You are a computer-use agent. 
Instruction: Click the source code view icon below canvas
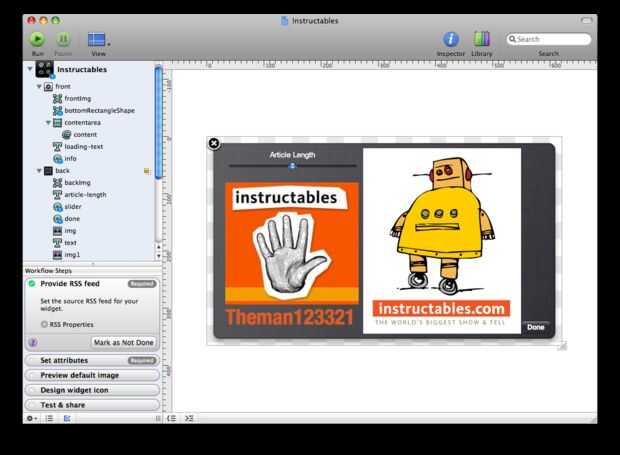coord(189,418)
